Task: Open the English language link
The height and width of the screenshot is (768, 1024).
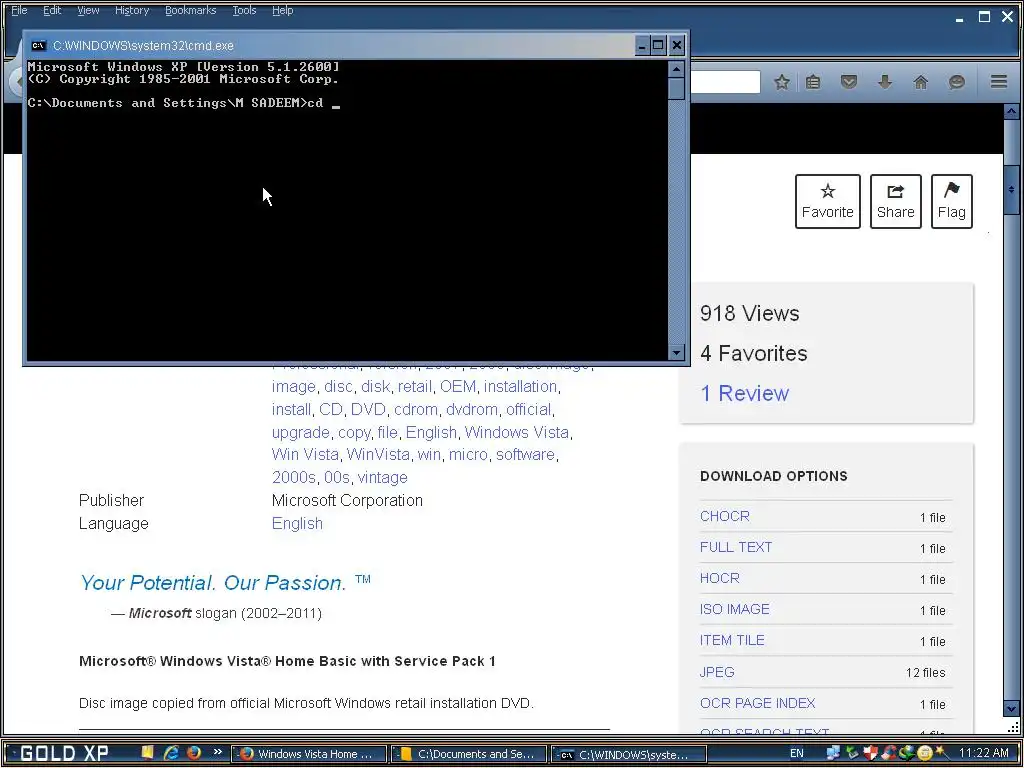Action: click(x=297, y=524)
